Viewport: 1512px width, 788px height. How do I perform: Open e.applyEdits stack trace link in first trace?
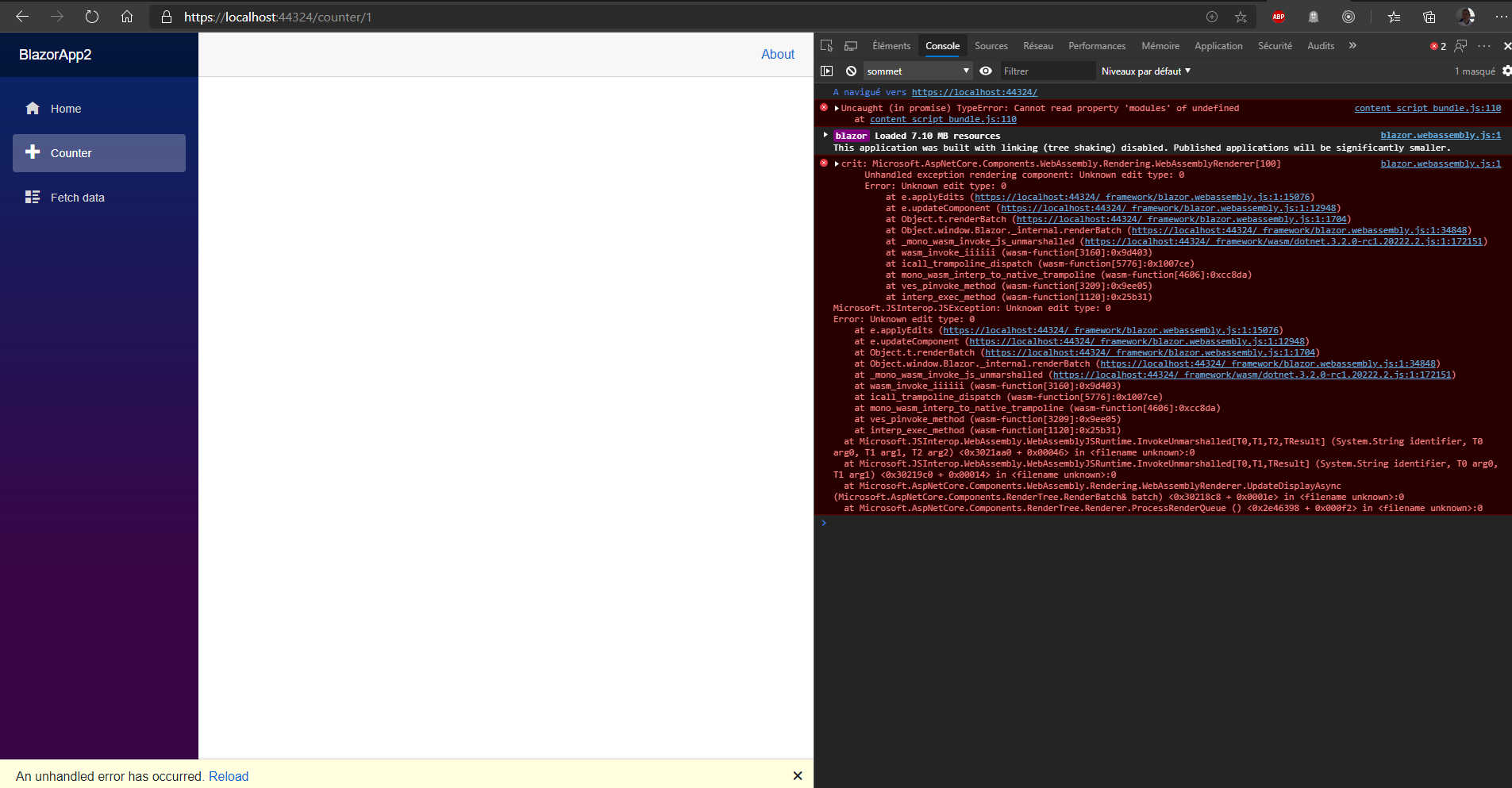pyautogui.click(x=1142, y=197)
